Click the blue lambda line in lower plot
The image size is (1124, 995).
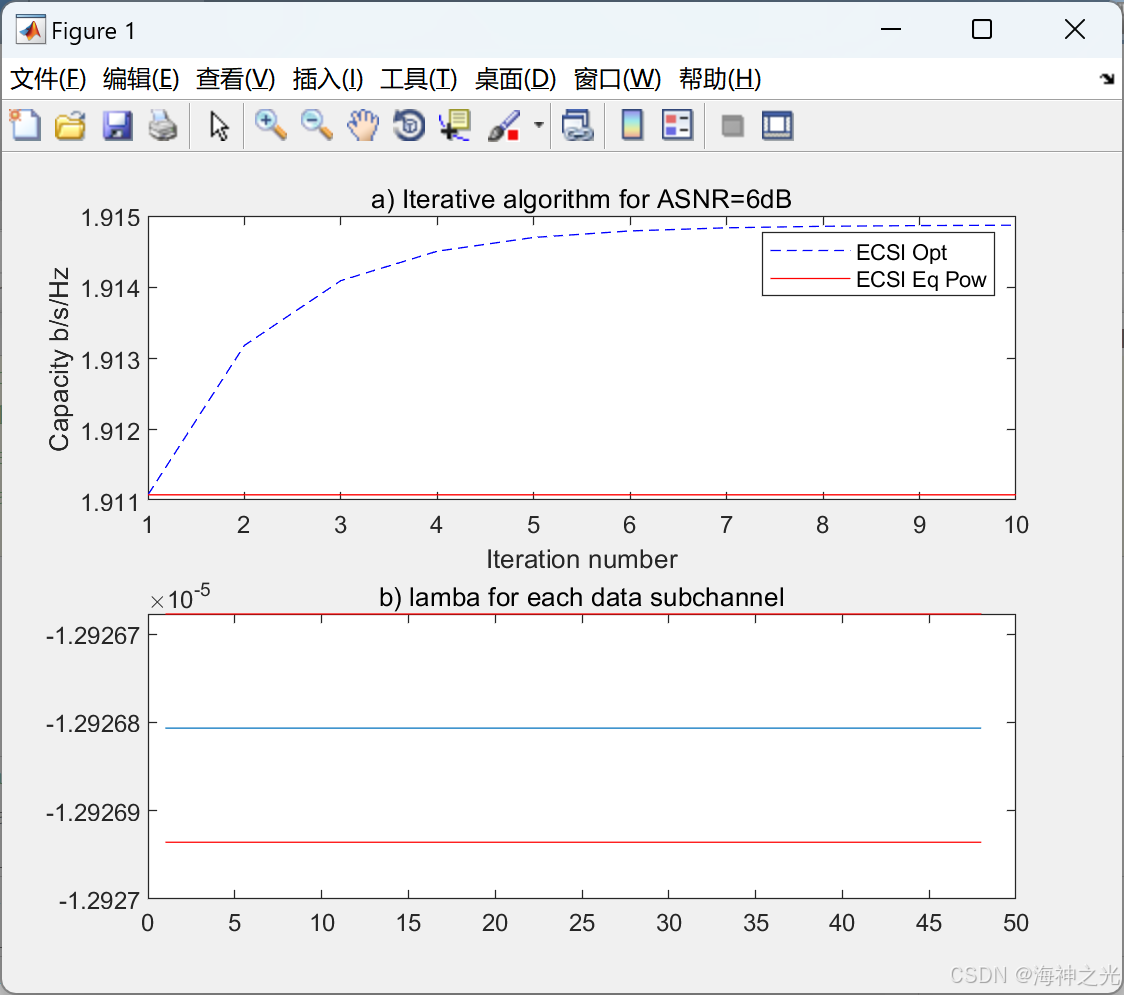[x=573, y=728]
